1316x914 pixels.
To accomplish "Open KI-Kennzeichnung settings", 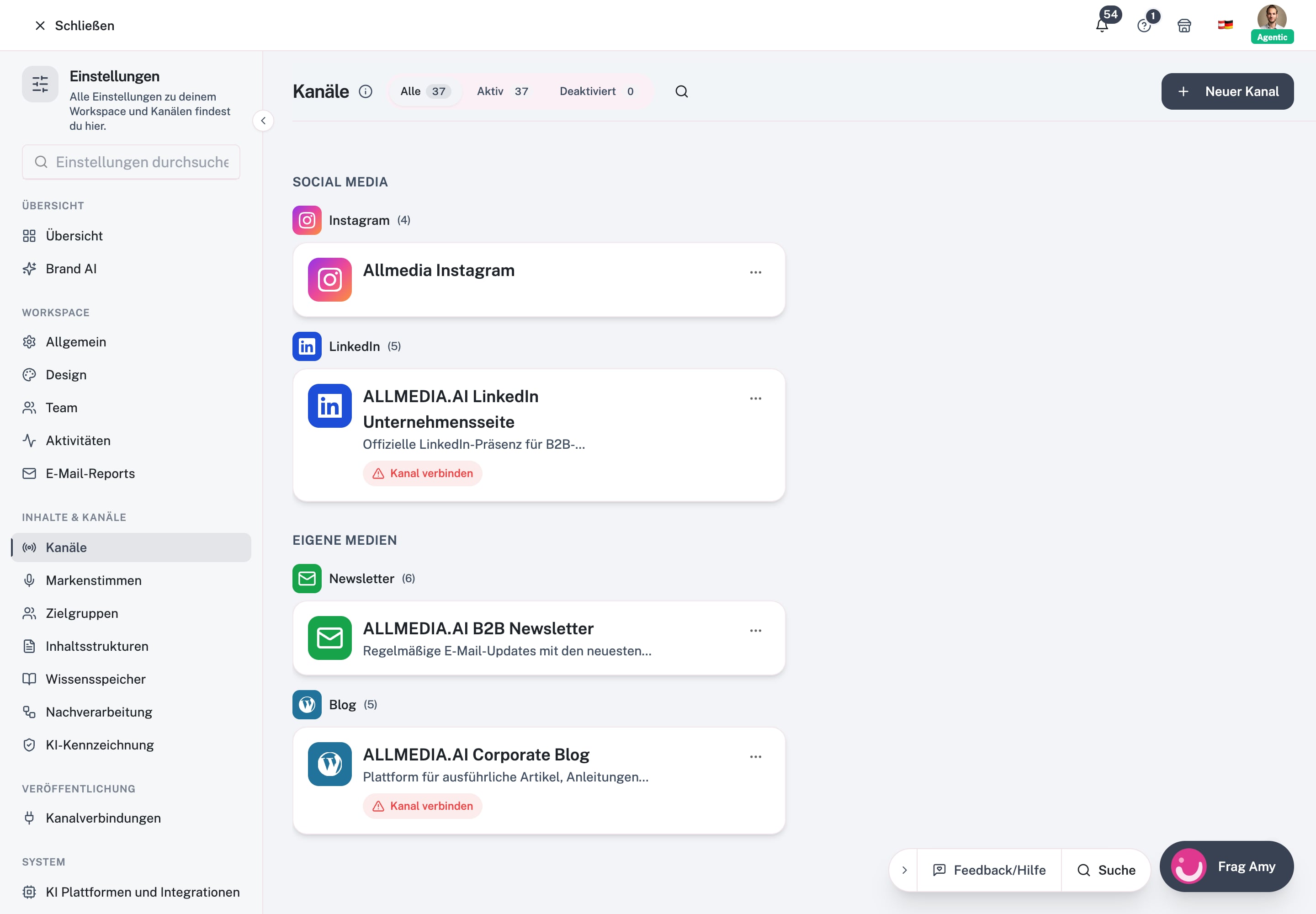I will tap(131, 745).
